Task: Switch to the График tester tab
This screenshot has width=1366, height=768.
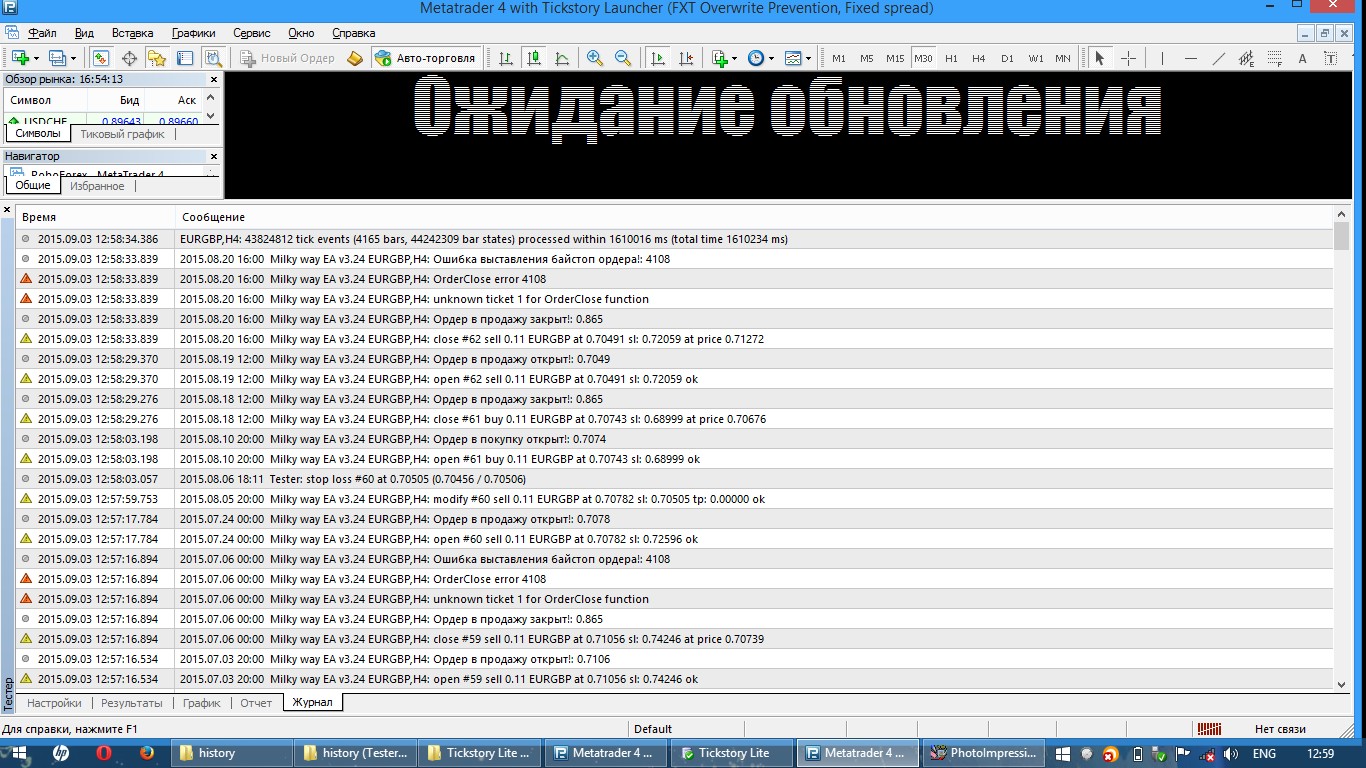Action: click(x=202, y=703)
